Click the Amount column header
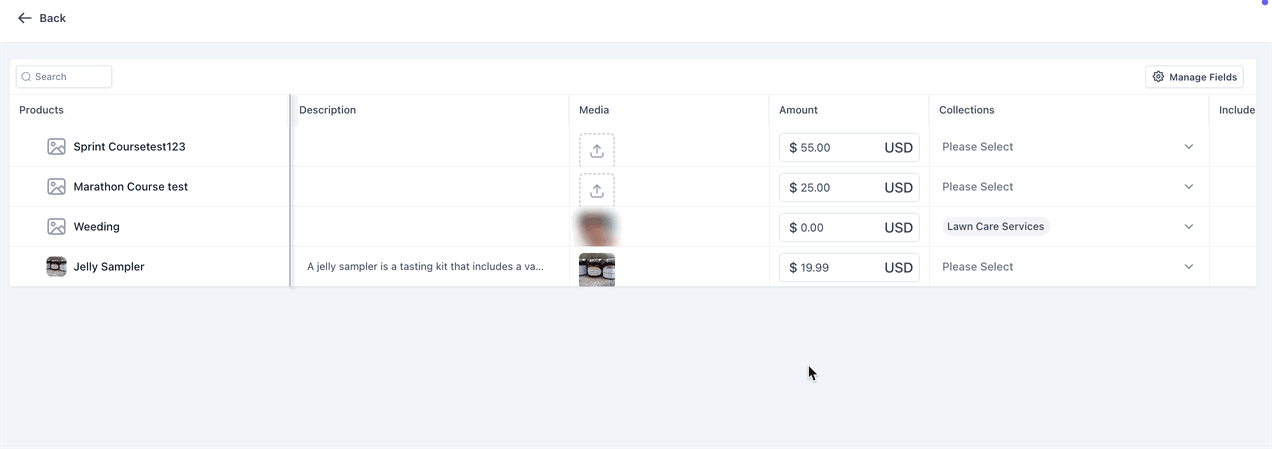 (798, 110)
